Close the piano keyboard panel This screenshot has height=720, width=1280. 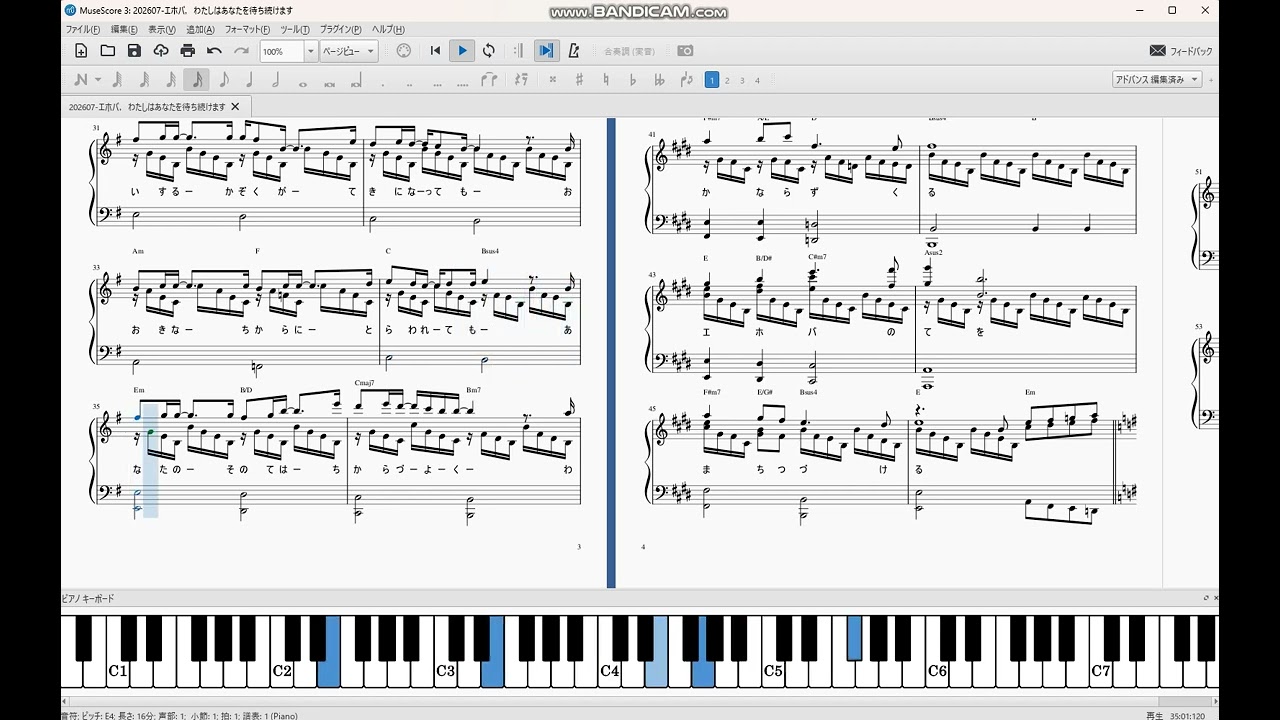[1216, 598]
